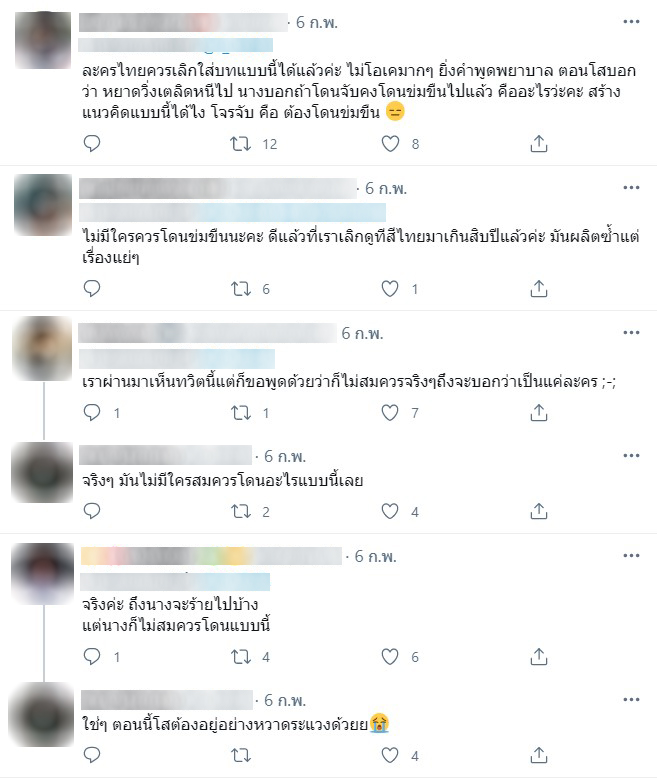Reply to the first tweet about Thai dramas
Image resolution: width=657 pixels, height=779 pixels.
coord(92,144)
